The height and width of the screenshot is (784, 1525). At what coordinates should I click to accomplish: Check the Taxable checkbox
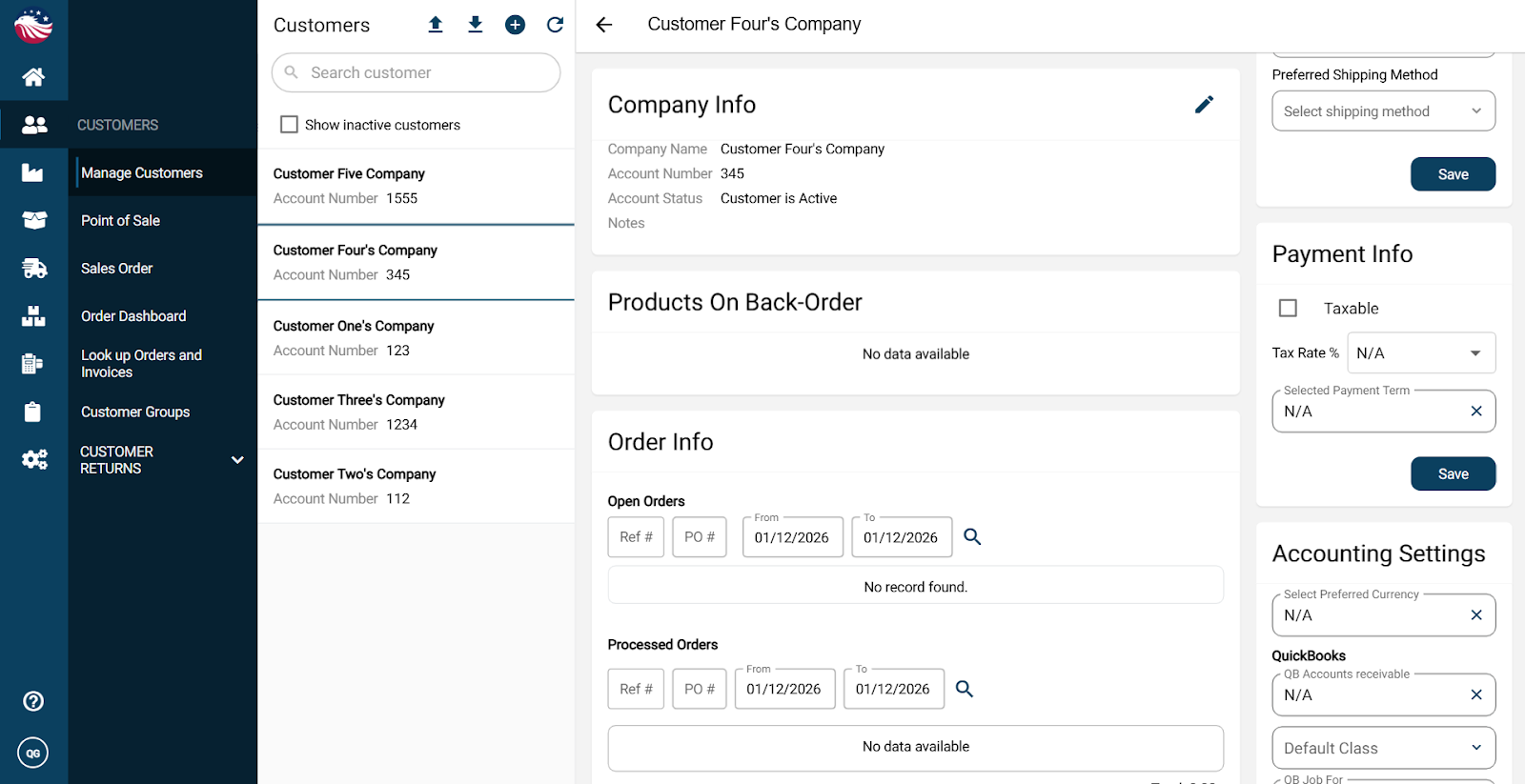(1288, 309)
